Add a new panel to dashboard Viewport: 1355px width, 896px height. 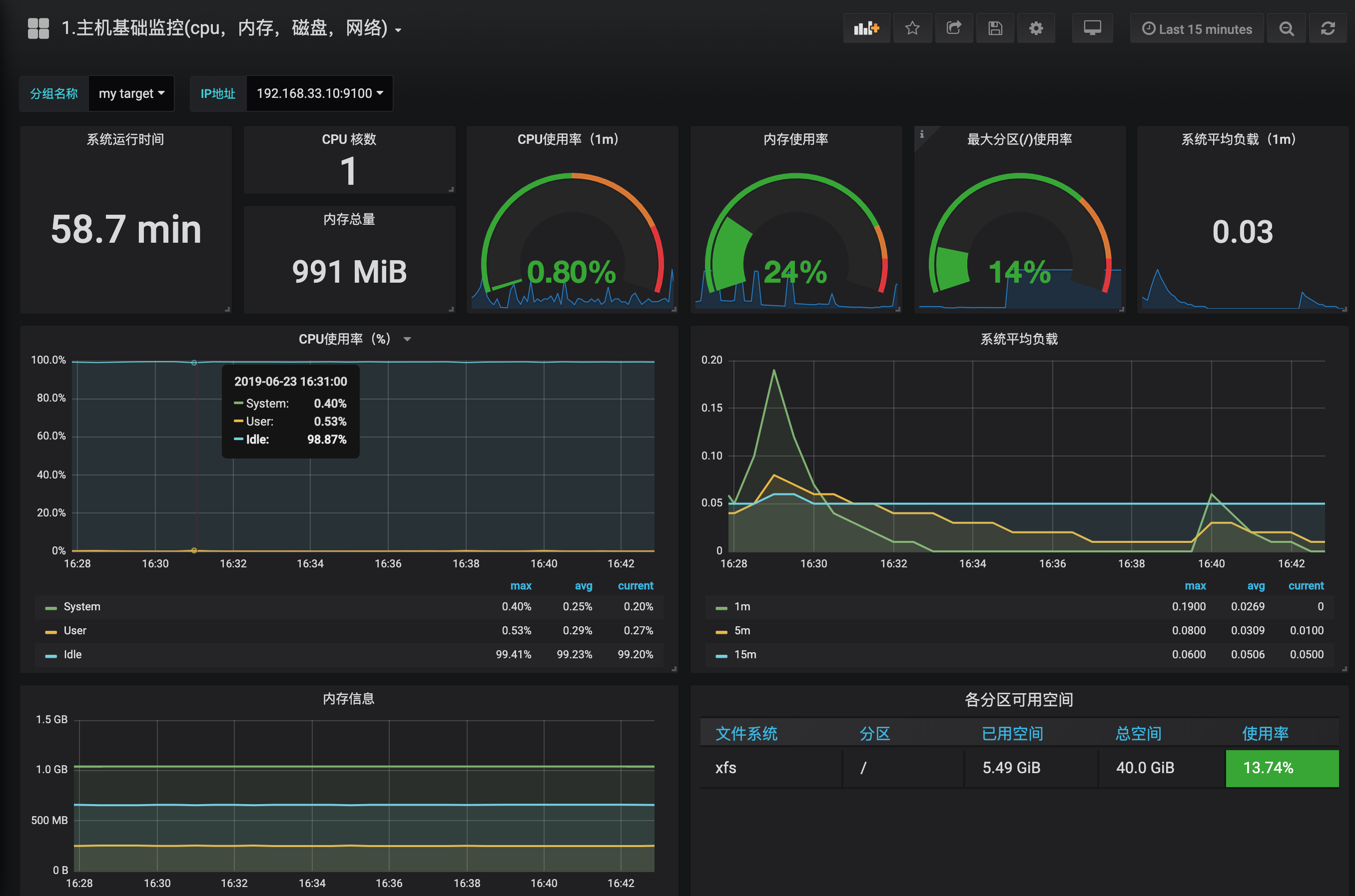(x=866, y=28)
